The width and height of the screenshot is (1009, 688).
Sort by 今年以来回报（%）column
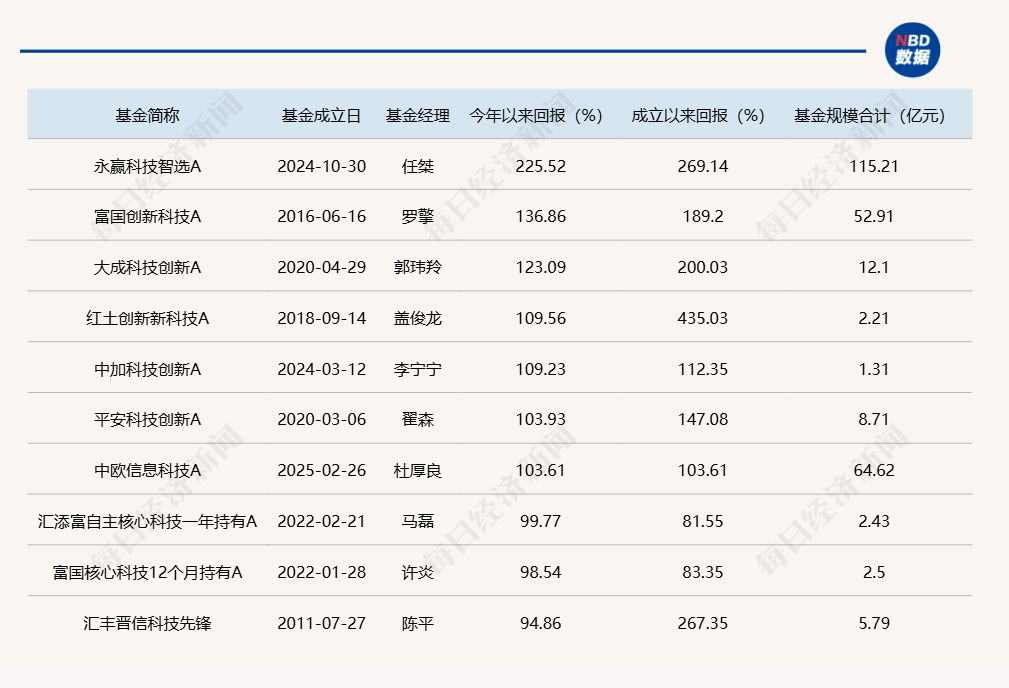[534, 114]
